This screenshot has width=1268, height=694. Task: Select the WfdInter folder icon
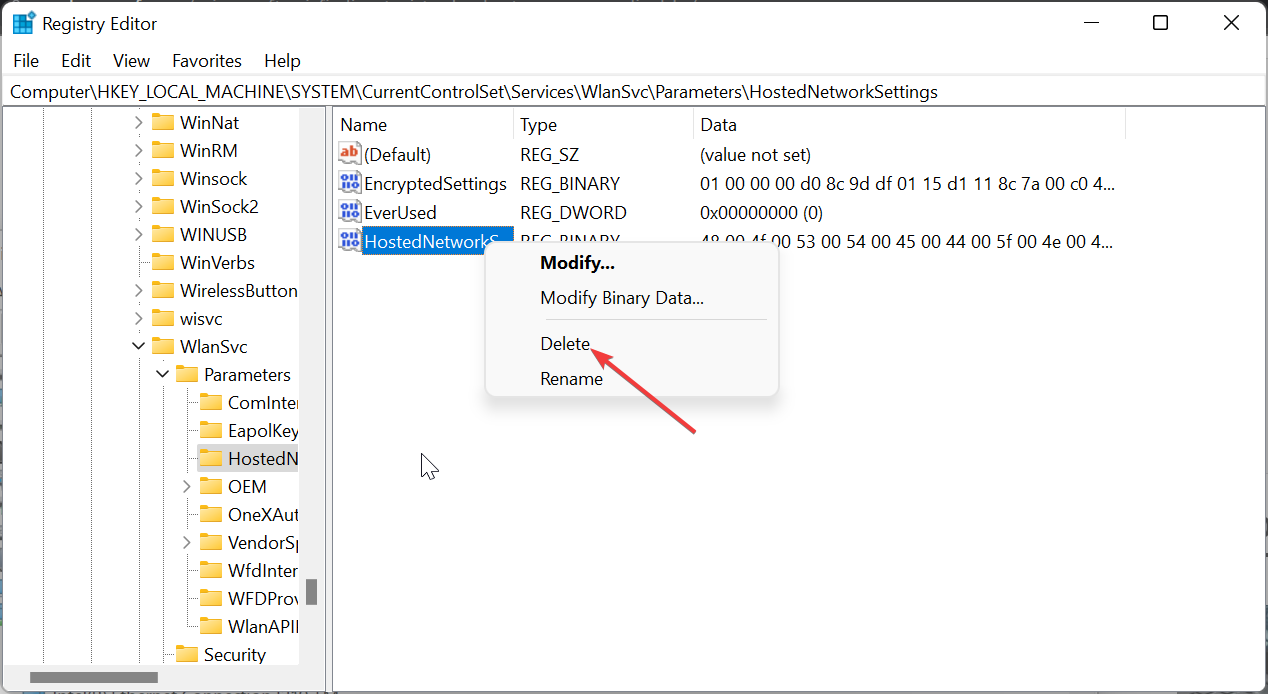point(211,570)
